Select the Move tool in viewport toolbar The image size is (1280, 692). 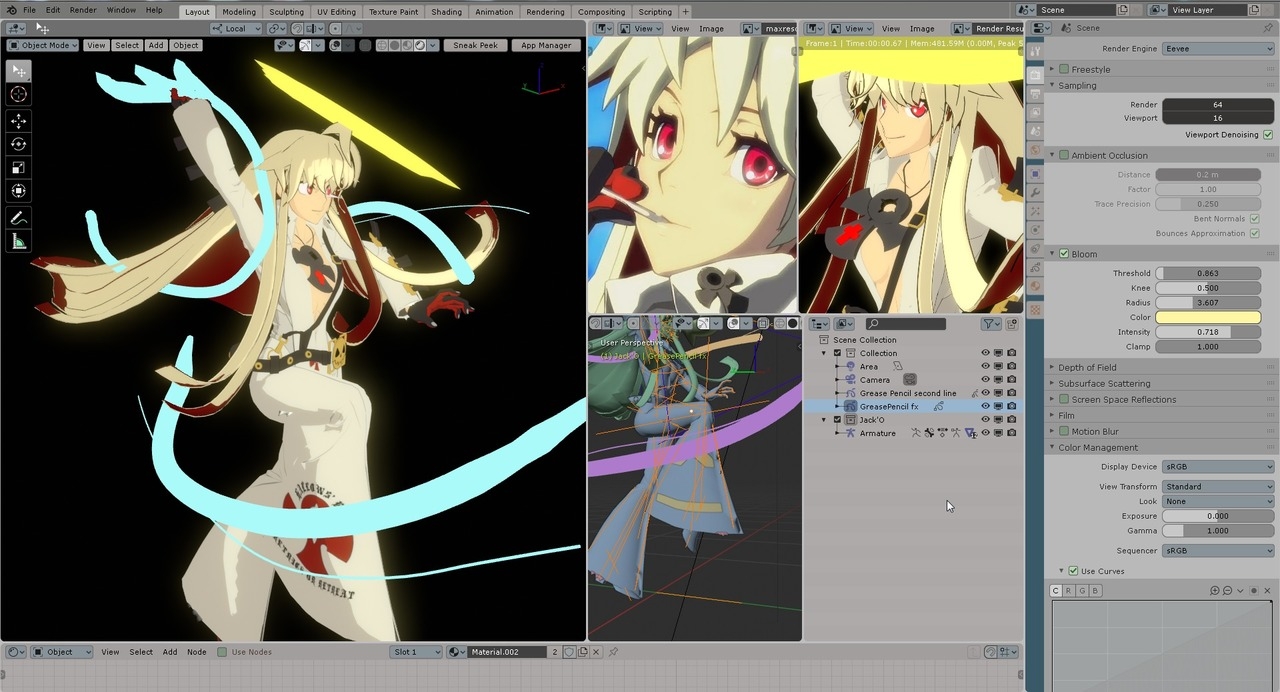tap(18, 121)
